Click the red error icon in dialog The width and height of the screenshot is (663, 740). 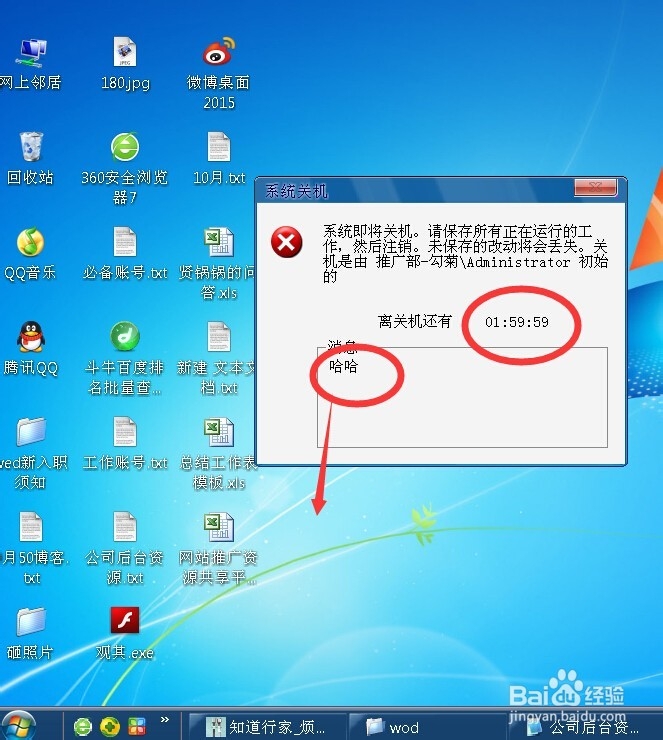click(x=286, y=242)
